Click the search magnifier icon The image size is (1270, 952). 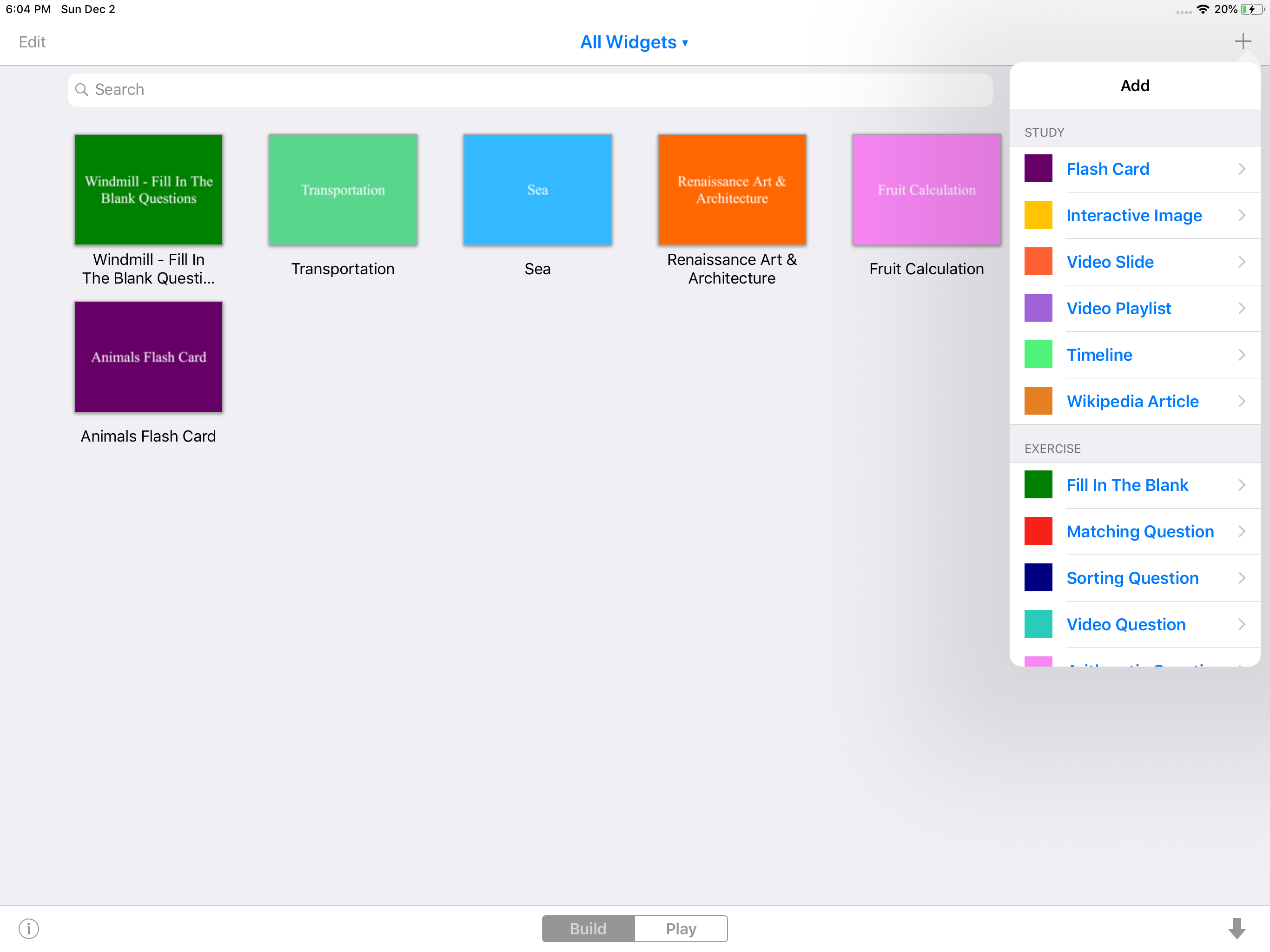[x=81, y=90]
